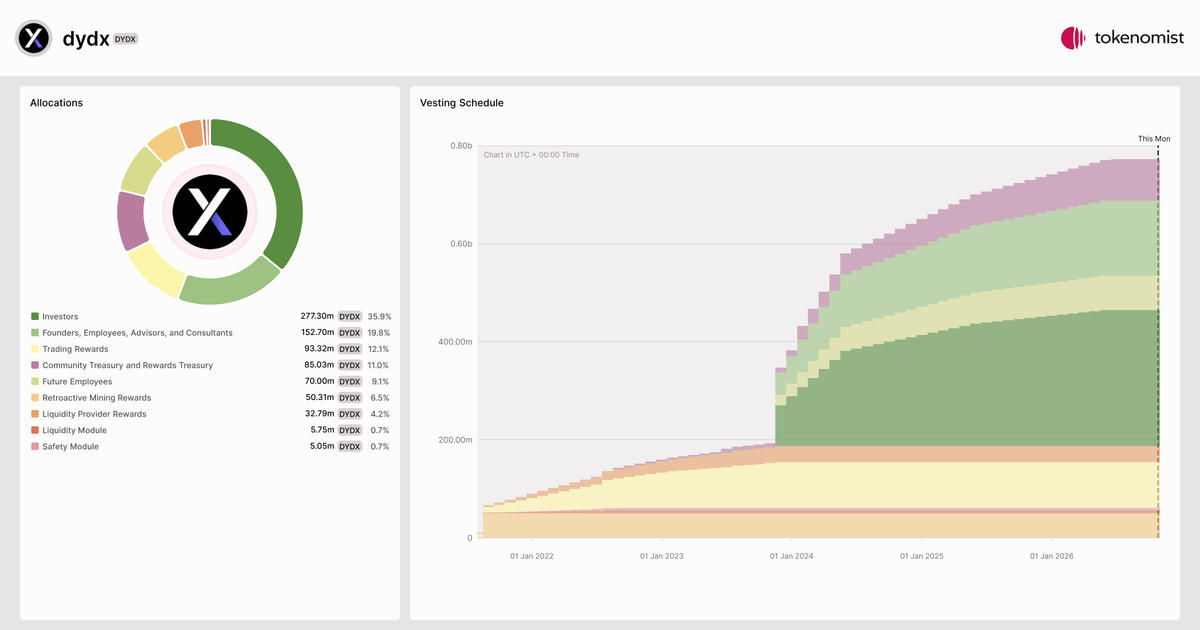Click the 5.05m Safety Module amount
1200x630 pixels.
(321, 447)
